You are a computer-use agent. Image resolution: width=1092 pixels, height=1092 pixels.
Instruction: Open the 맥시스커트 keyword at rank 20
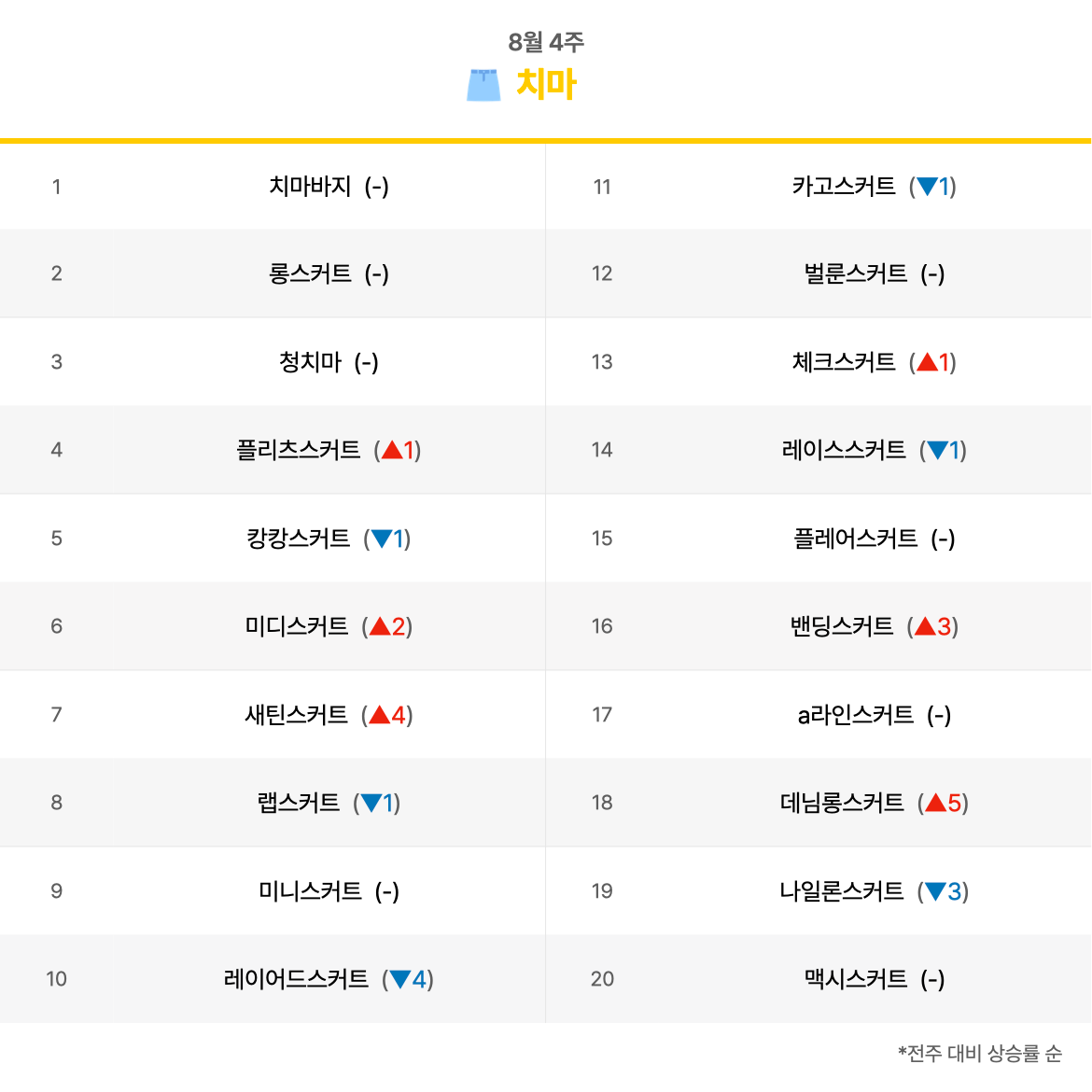point(856,979)
